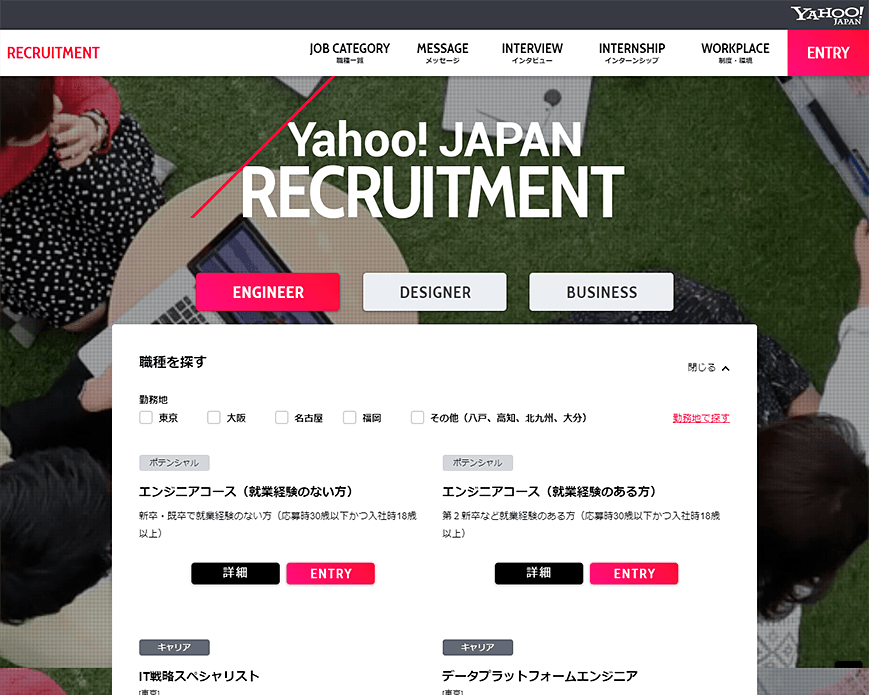Click the Yahoo! JAPAN logo at top right
Screen dimensions: 869x695
coord(826,13)
